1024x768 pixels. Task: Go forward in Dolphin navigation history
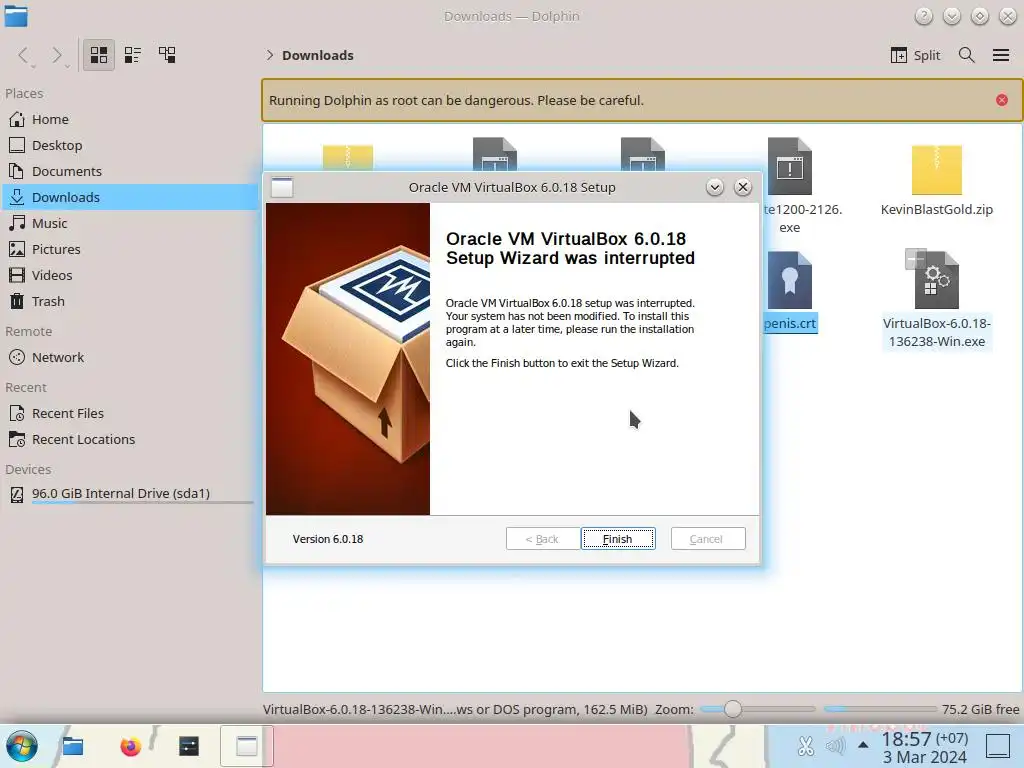pos(57,56)
